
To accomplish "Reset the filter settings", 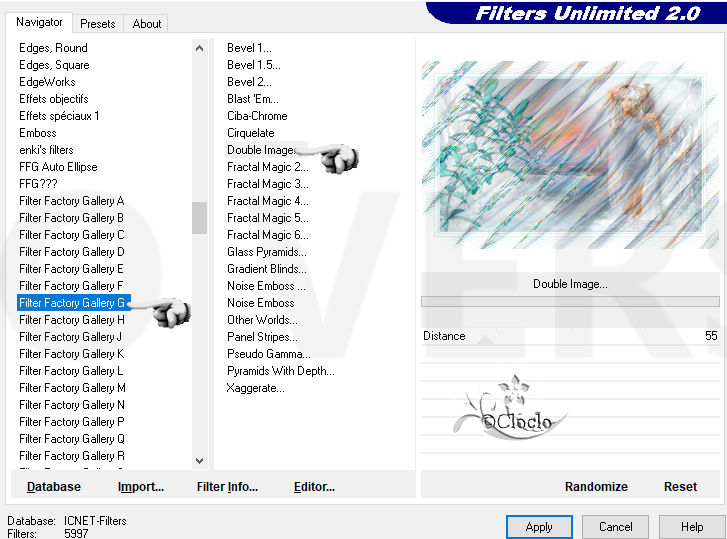I will pos(680,487).
